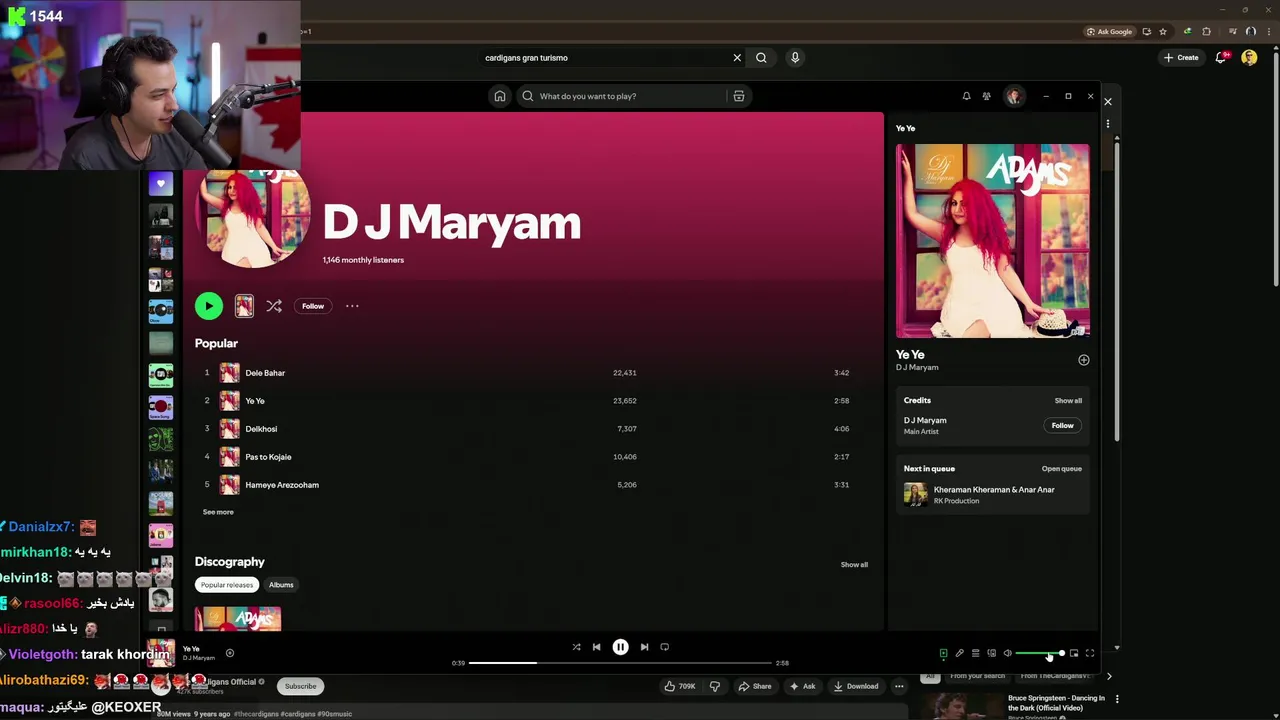Open lyrics microphone icon
The height and width of the screenshot is (720, 1280).
click(x=959, y=654)
